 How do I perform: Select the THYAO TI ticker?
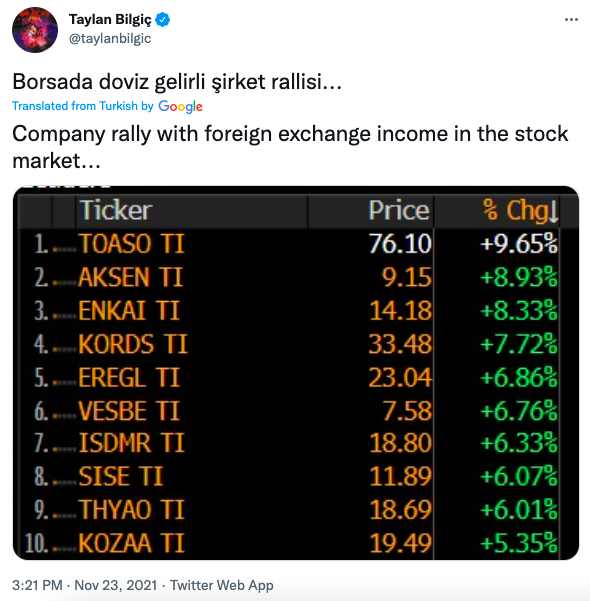pos(131,510)
